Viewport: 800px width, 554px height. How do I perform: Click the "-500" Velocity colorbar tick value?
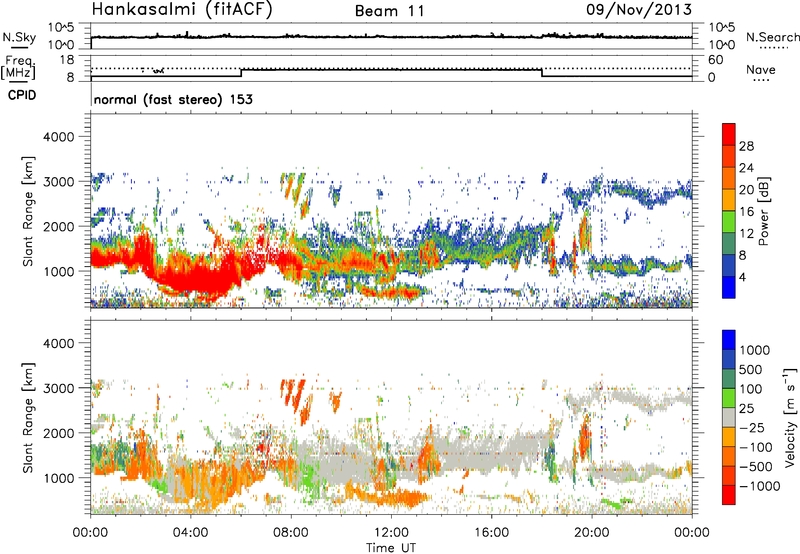tap(755, 466)
